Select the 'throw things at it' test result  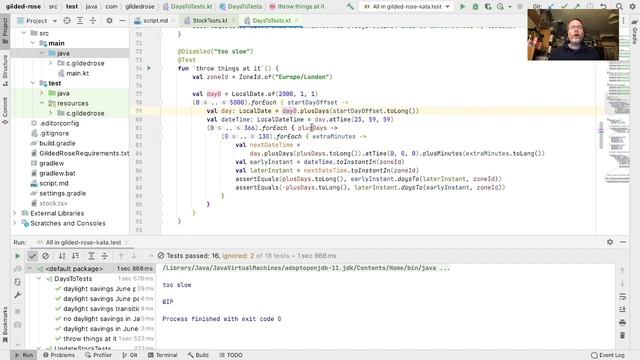pyautogui.click(x=90, y=339)
